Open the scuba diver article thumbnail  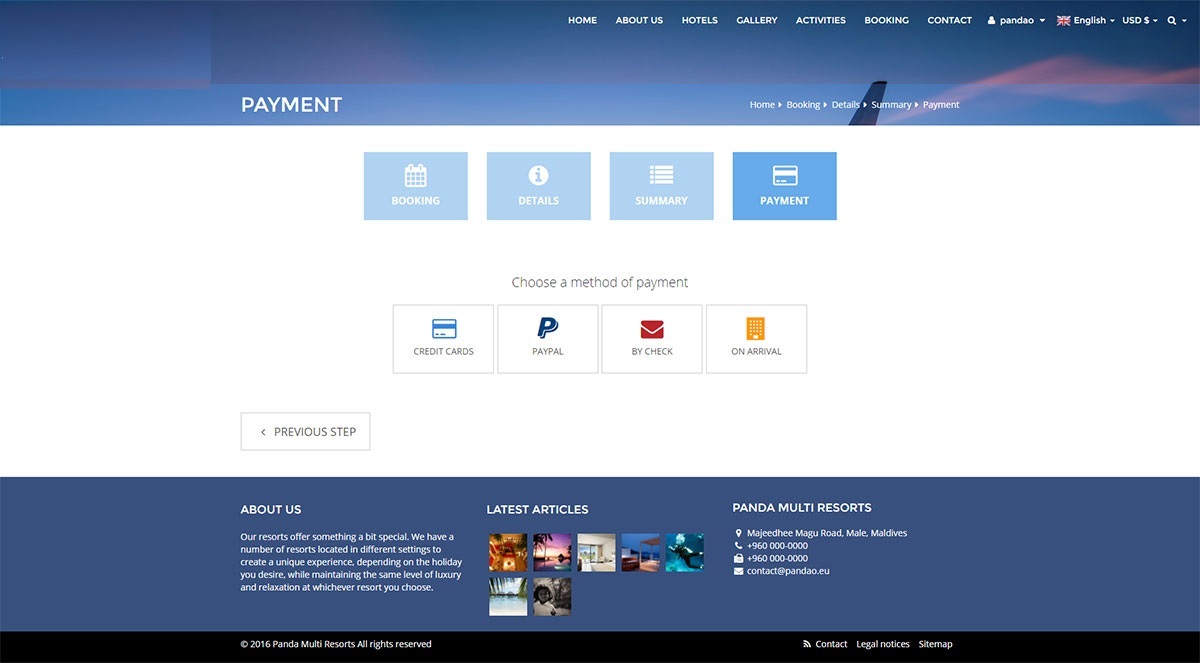[685, 552]
